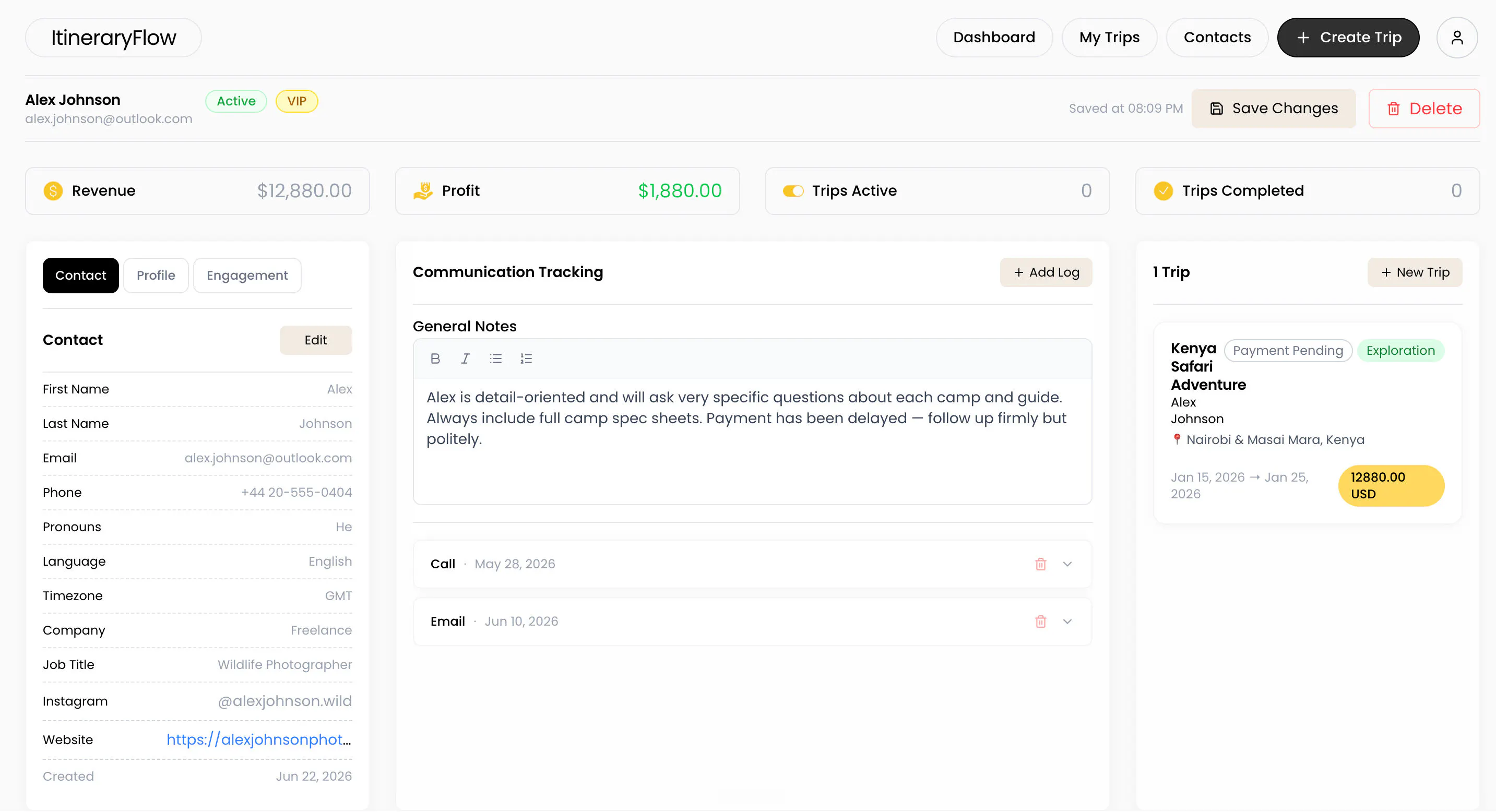Viewport: 1496px width, 812px height.
Task: Click the +44 20-555-0404 phone number
Action: (296, 493)
